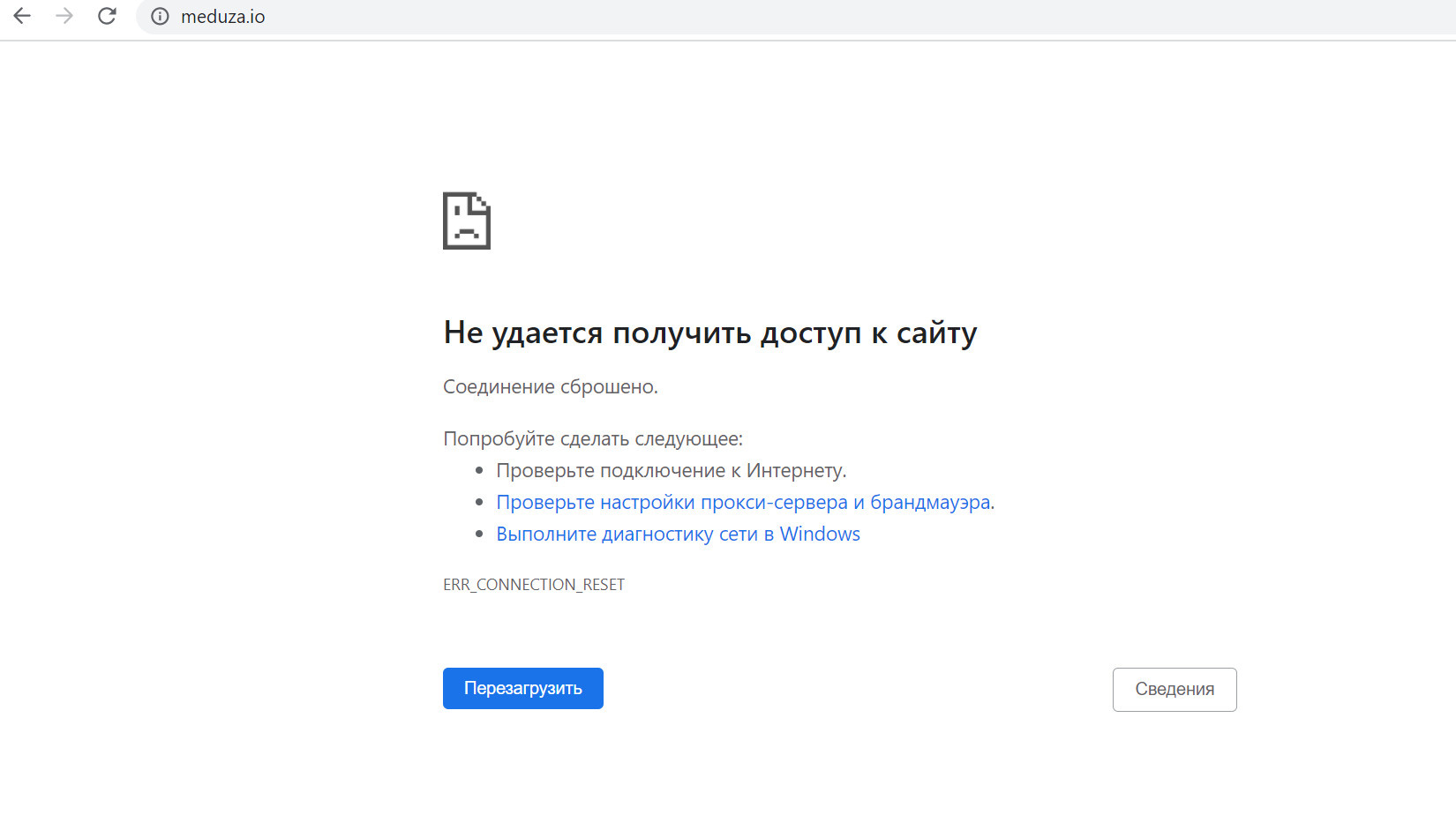Click the browser Forward arrow
1456x830 pixels.
coord(64,16)
